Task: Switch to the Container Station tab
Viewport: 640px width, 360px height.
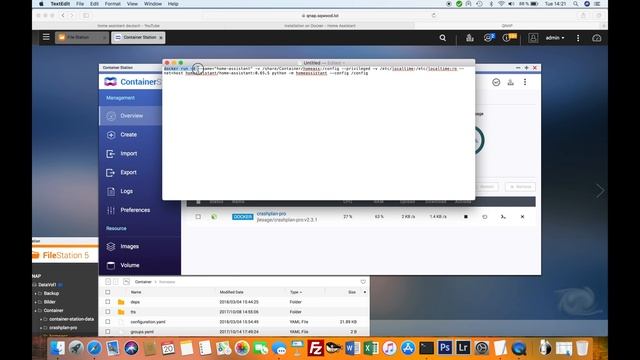Action: coord(138,38)
